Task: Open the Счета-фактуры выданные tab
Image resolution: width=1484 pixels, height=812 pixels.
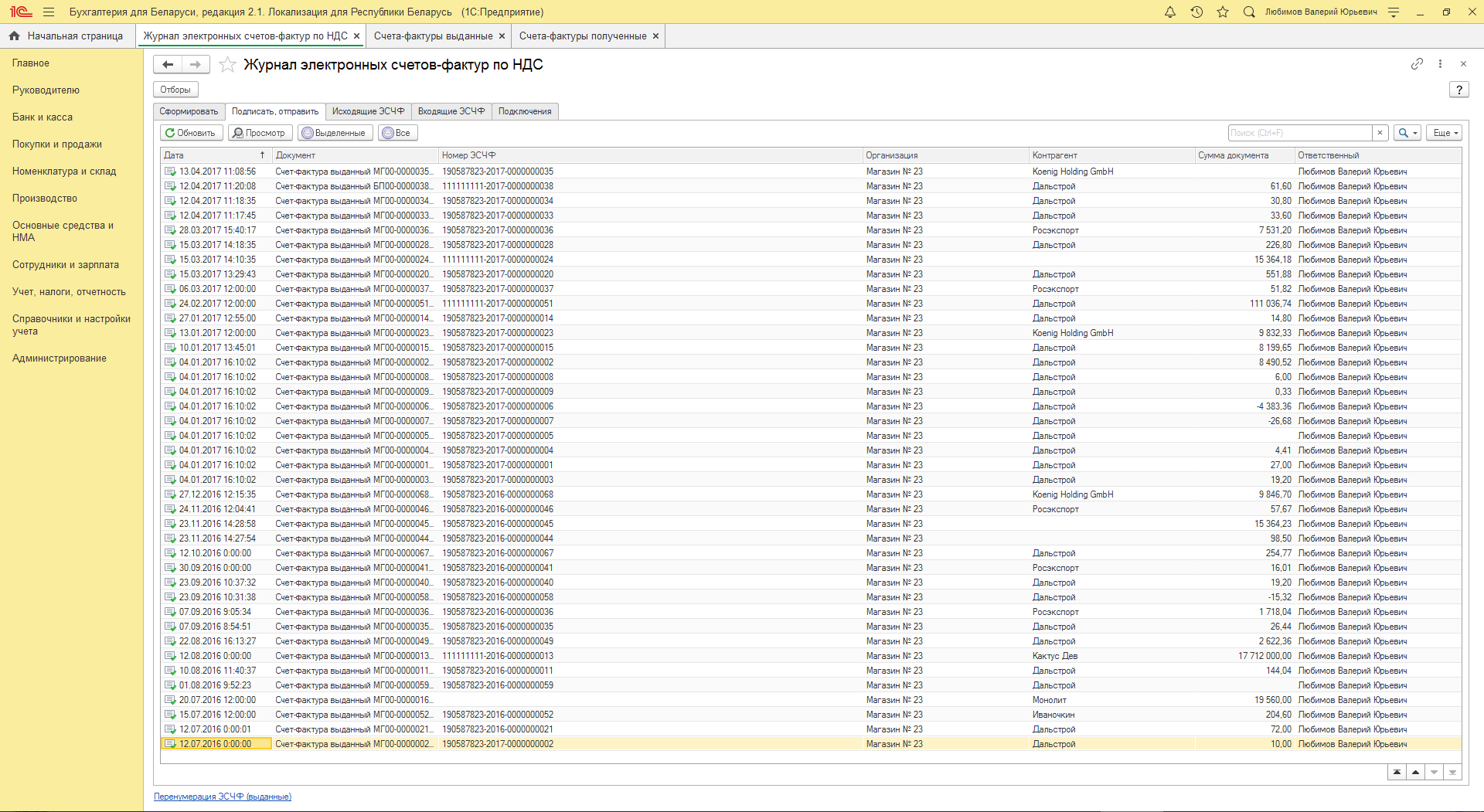Action: 433,36
